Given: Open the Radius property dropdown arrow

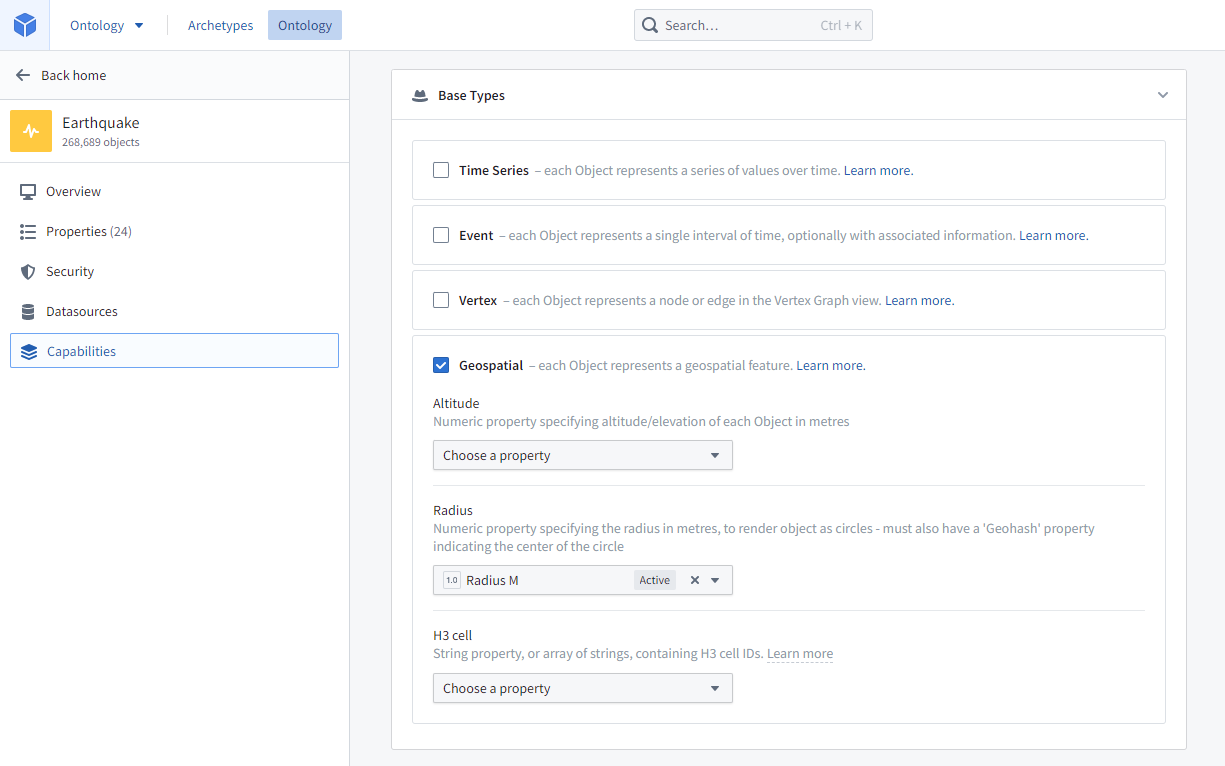Looking at the screenshot, I should click(x=715, y=580).
